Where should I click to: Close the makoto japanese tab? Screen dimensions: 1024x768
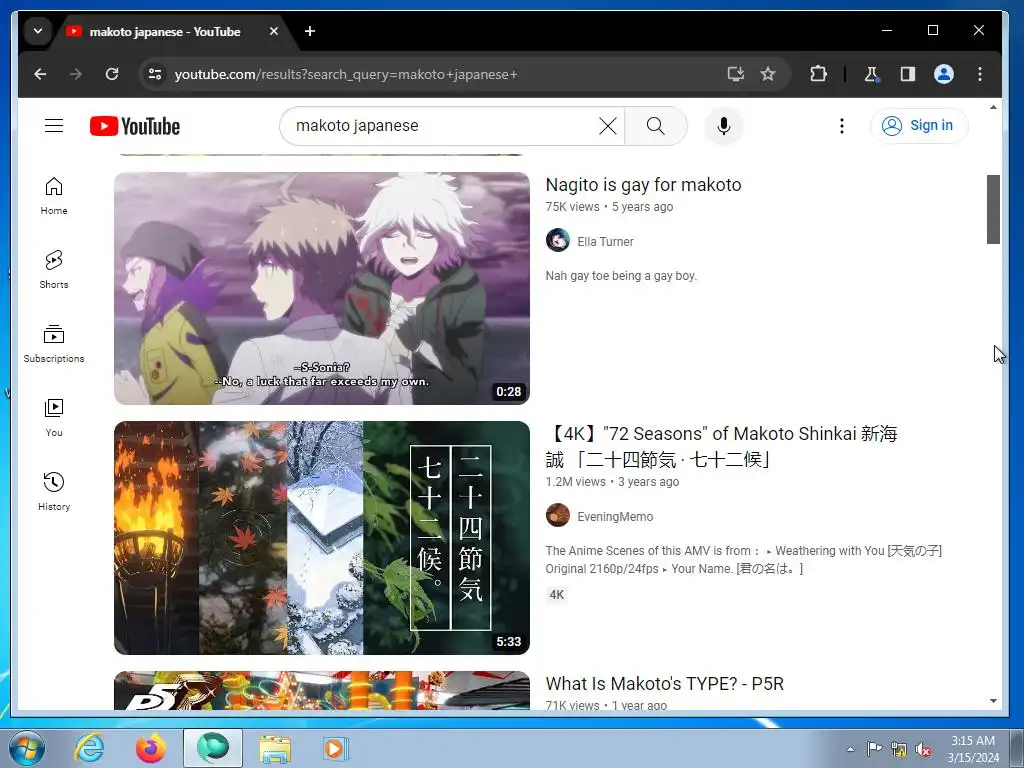tap(274, 31)
